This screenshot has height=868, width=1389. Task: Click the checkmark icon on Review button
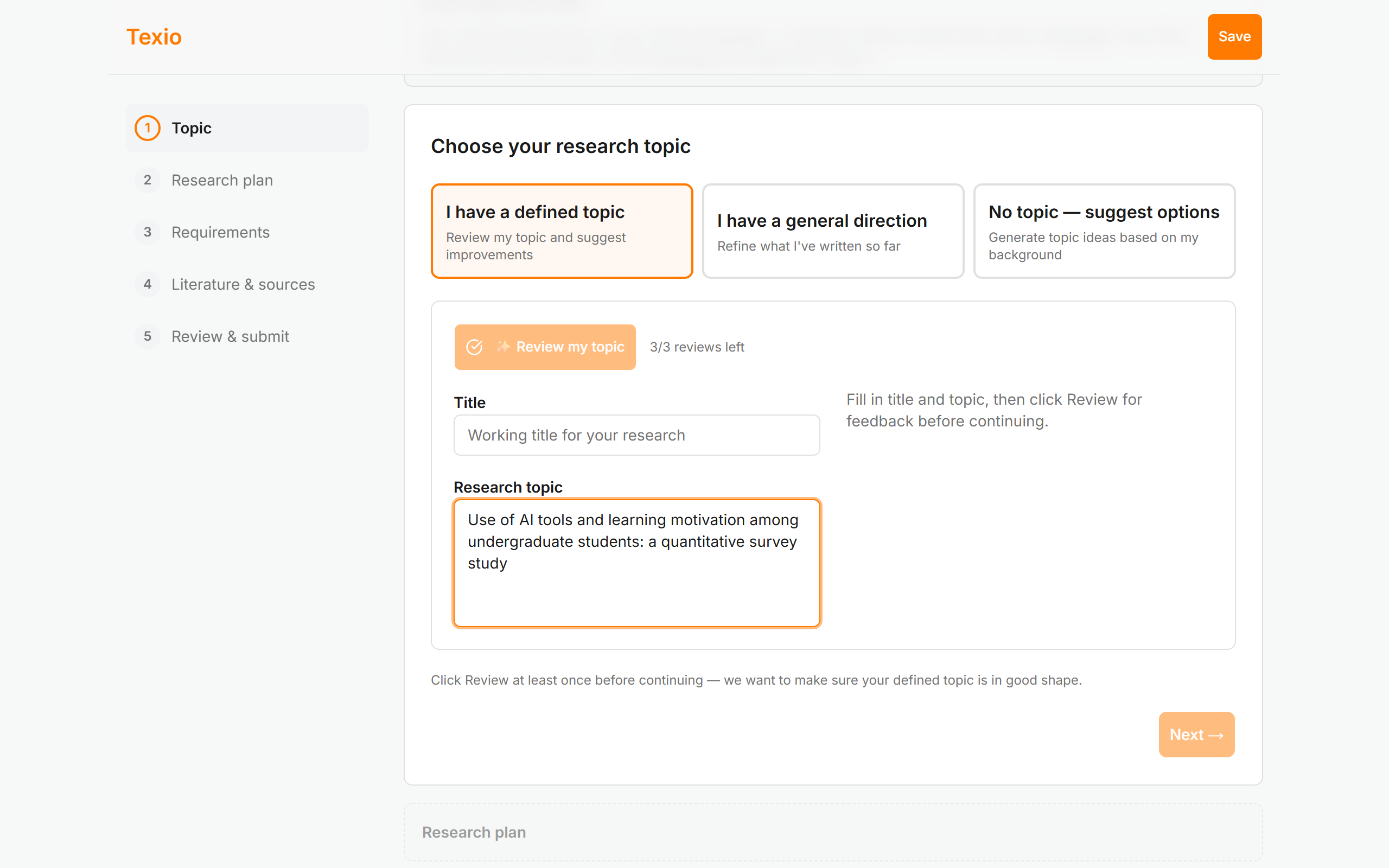[x=474, y=347]
